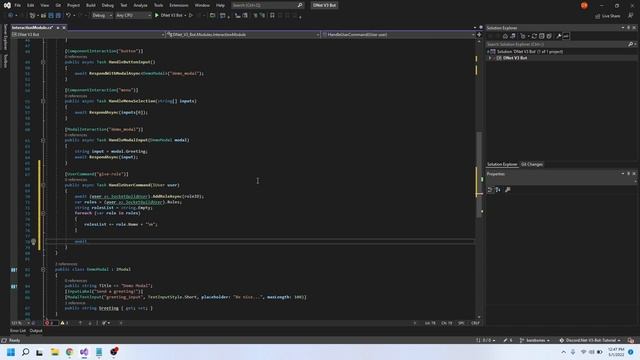The image size is (640, 360).
Task: Collapse the HandleUserCommand method outline
Action: pos(43,185)
